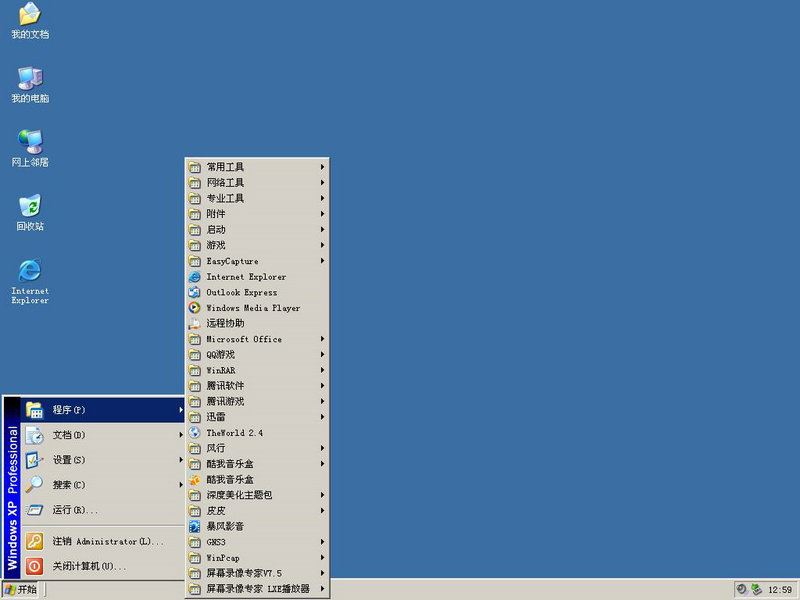Open the 屏幕录像专家V7.5 menu entry
Viewport: 800px width, 600px height.
(257, 573)
